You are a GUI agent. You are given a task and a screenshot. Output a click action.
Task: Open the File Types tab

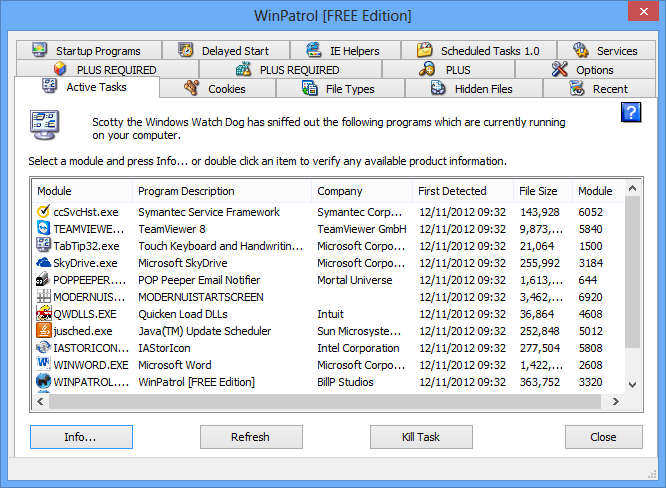point(341,88)
